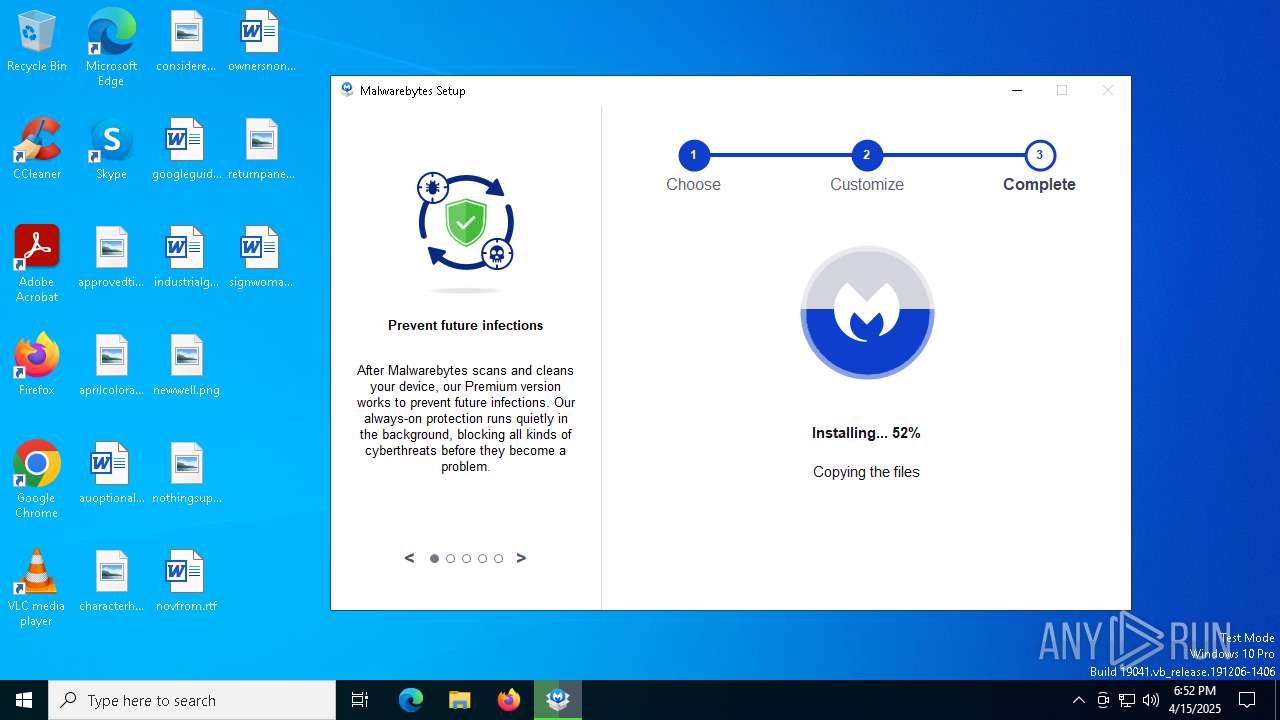1280x720 pixels.
Task: Click the Installing... 52% progress text
Action: 866,433
